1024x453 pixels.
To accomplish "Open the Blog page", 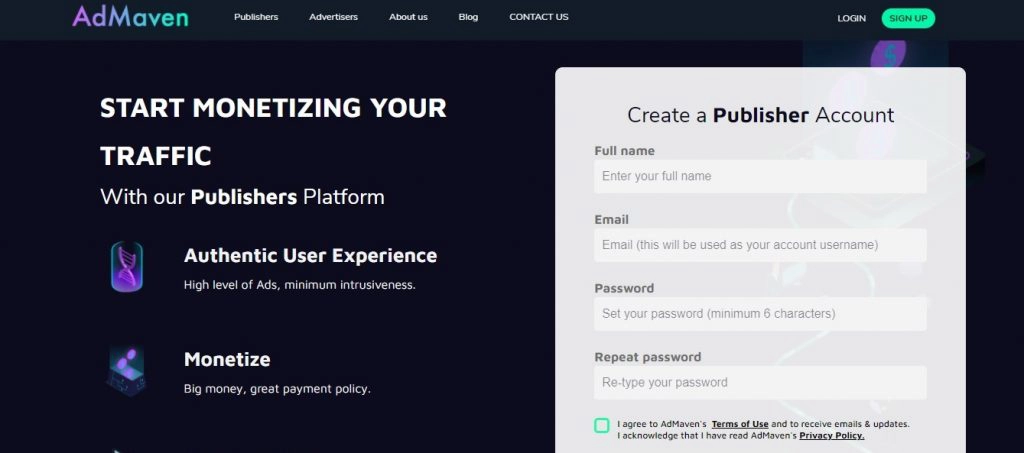I will pyautogui.click(x=468, y=17).
